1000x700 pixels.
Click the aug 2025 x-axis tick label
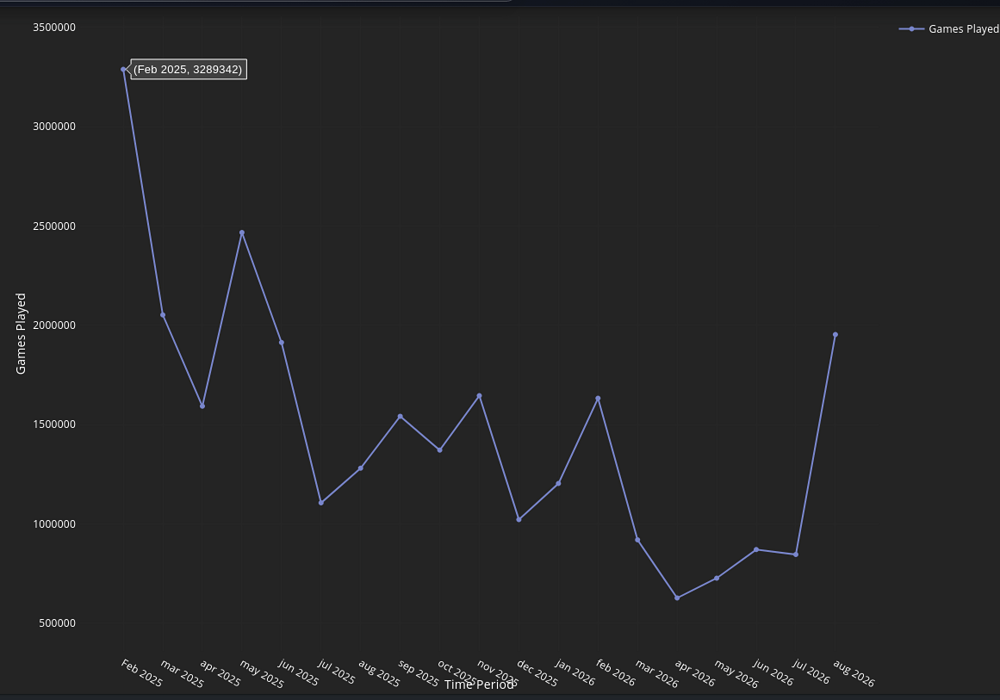[379, 673]
